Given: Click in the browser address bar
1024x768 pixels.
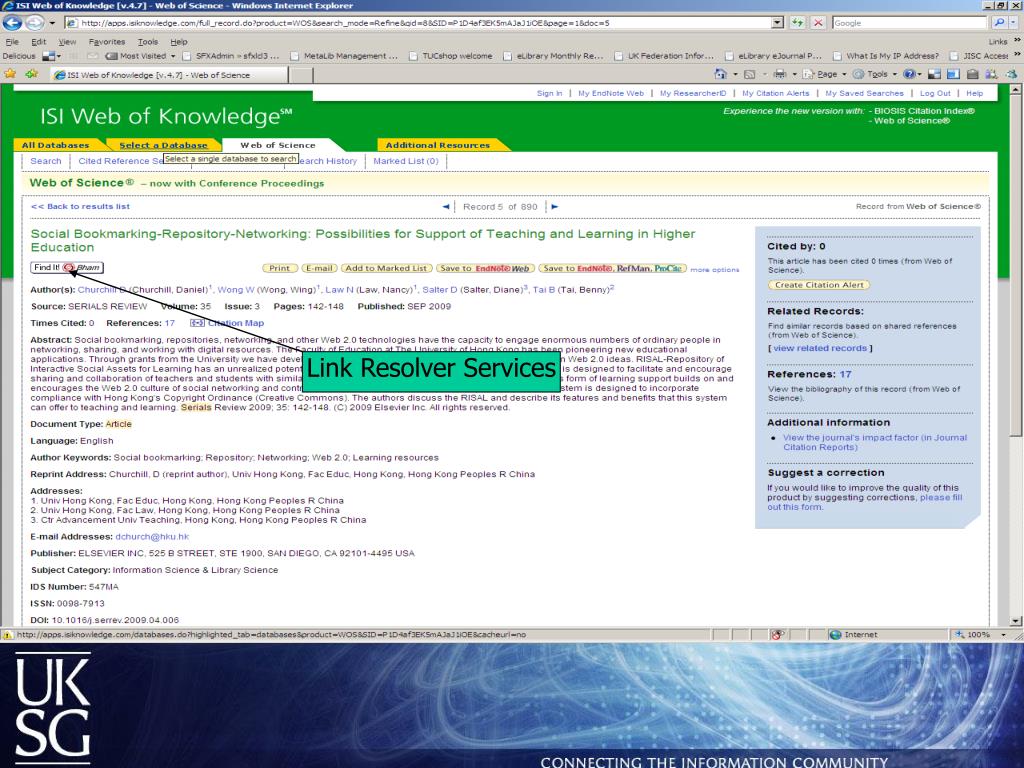Looking at the screenshot, I should tap(418, 23).
